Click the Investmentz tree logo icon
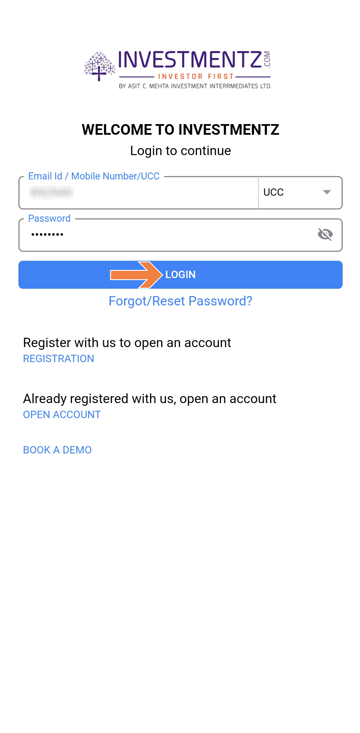The image size is (360, 733). (100, 65)
